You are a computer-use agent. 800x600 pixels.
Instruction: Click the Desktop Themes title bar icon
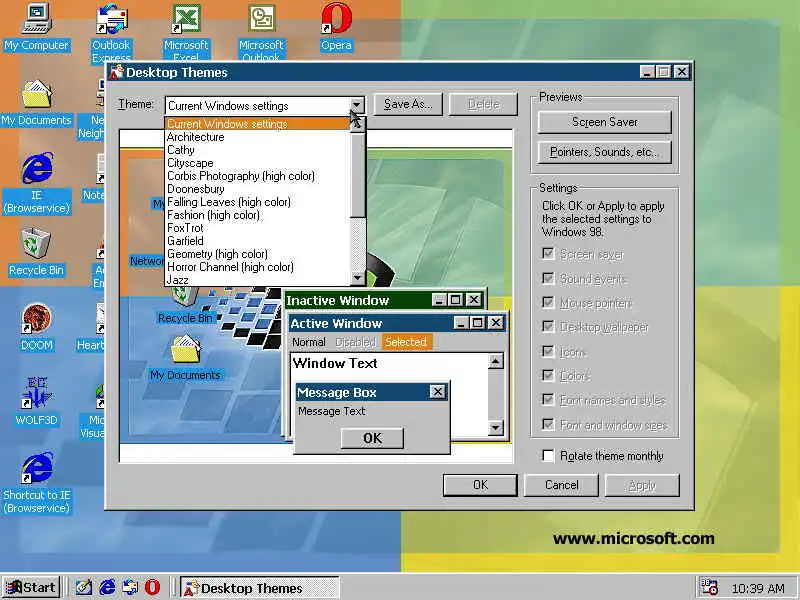point(117,72)
